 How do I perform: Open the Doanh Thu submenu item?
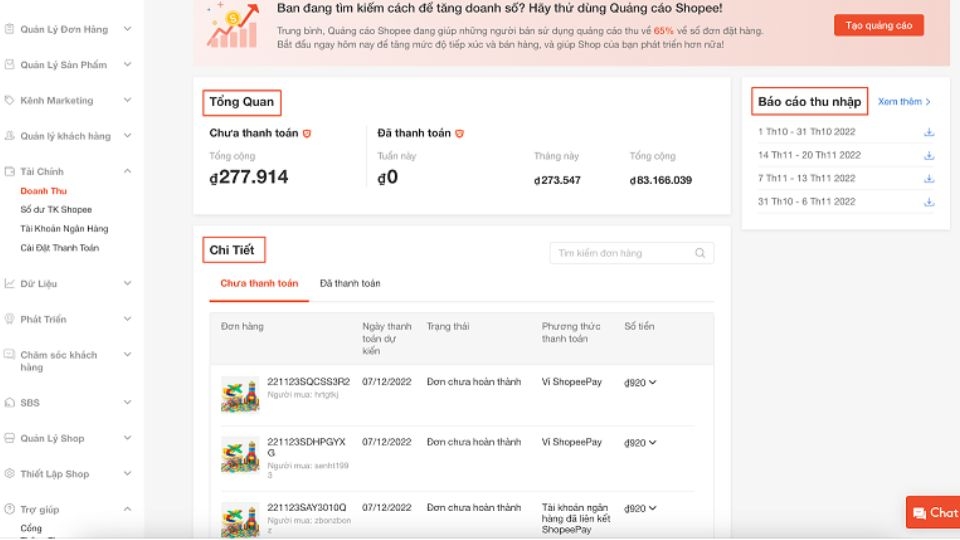pos(43,191)
